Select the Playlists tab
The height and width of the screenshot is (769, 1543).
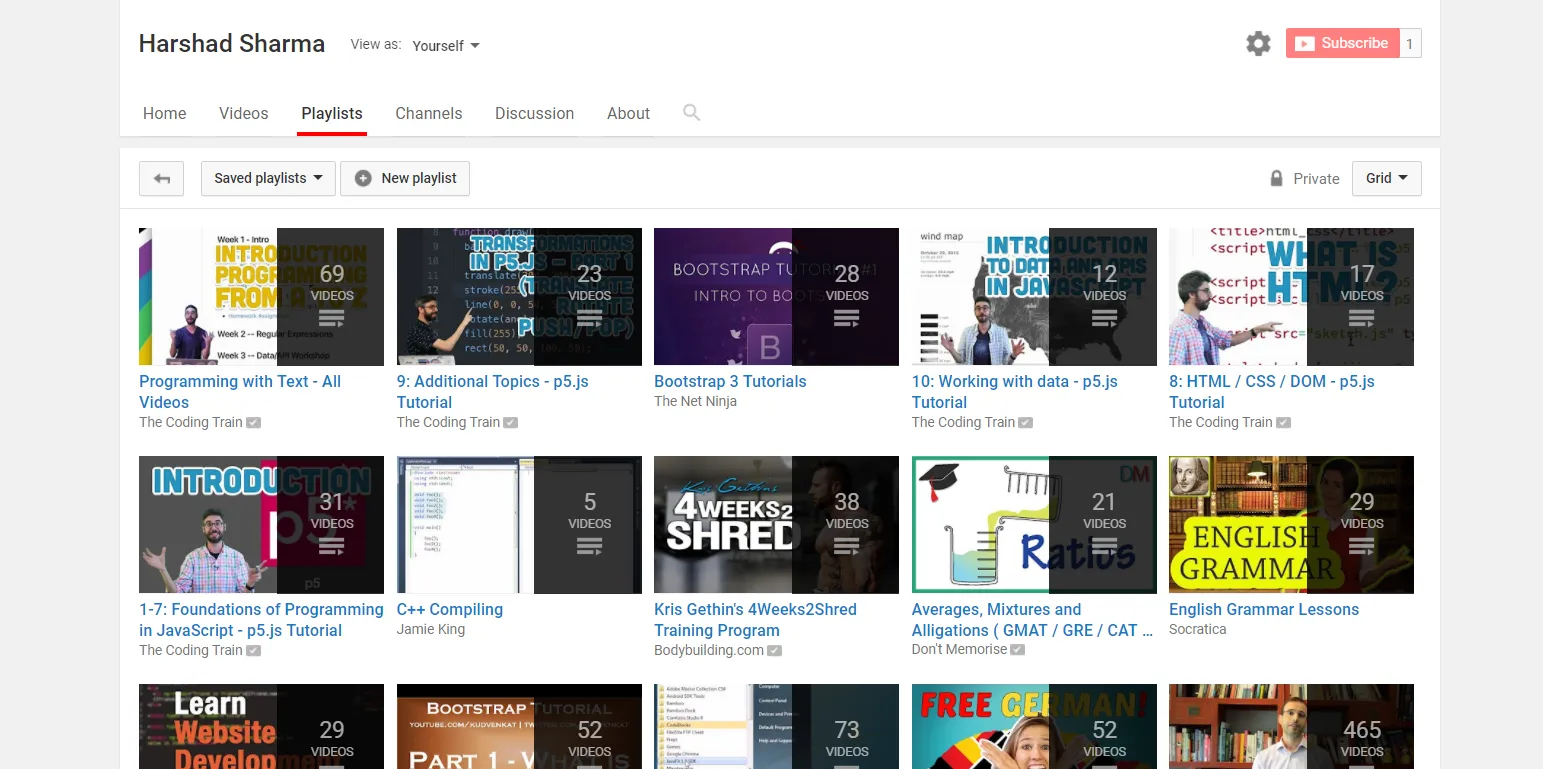click(x=332, y=113)
